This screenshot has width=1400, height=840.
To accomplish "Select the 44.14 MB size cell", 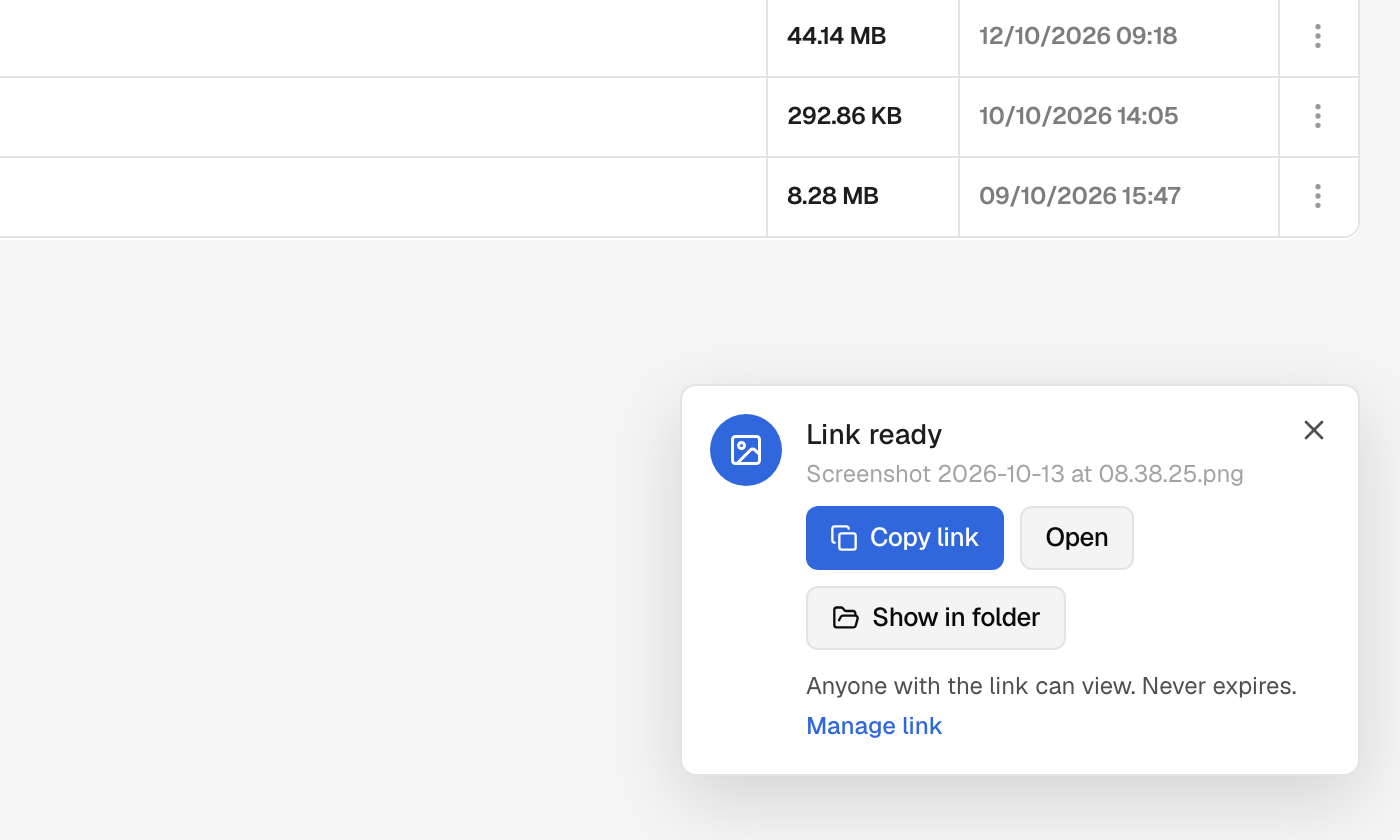I will 863,36.
